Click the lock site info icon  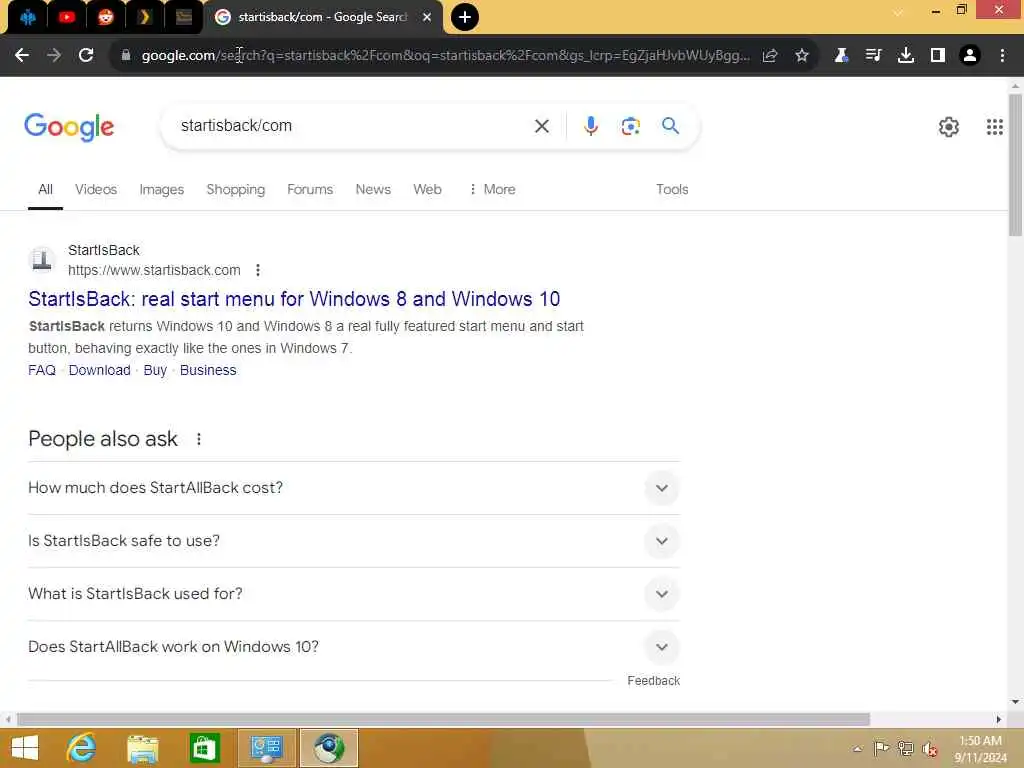click(126, 56)
